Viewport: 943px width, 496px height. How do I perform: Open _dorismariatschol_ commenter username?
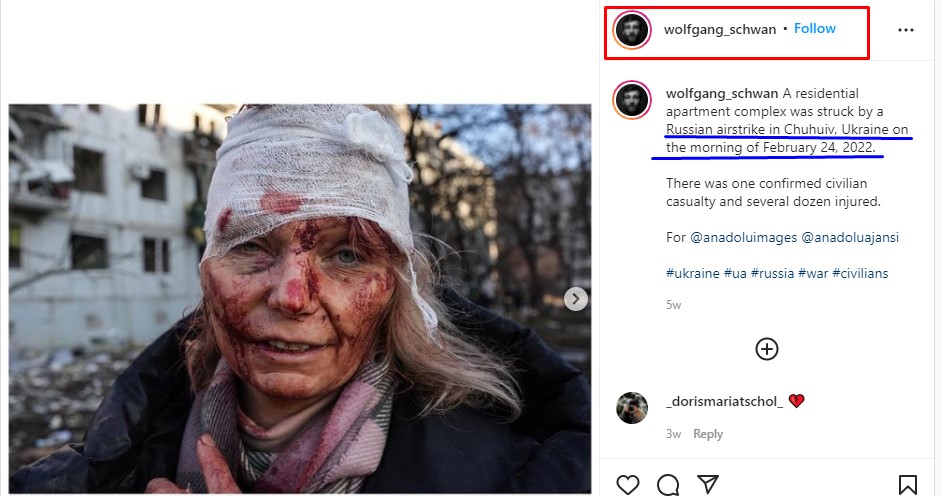(x=724, y=401)
